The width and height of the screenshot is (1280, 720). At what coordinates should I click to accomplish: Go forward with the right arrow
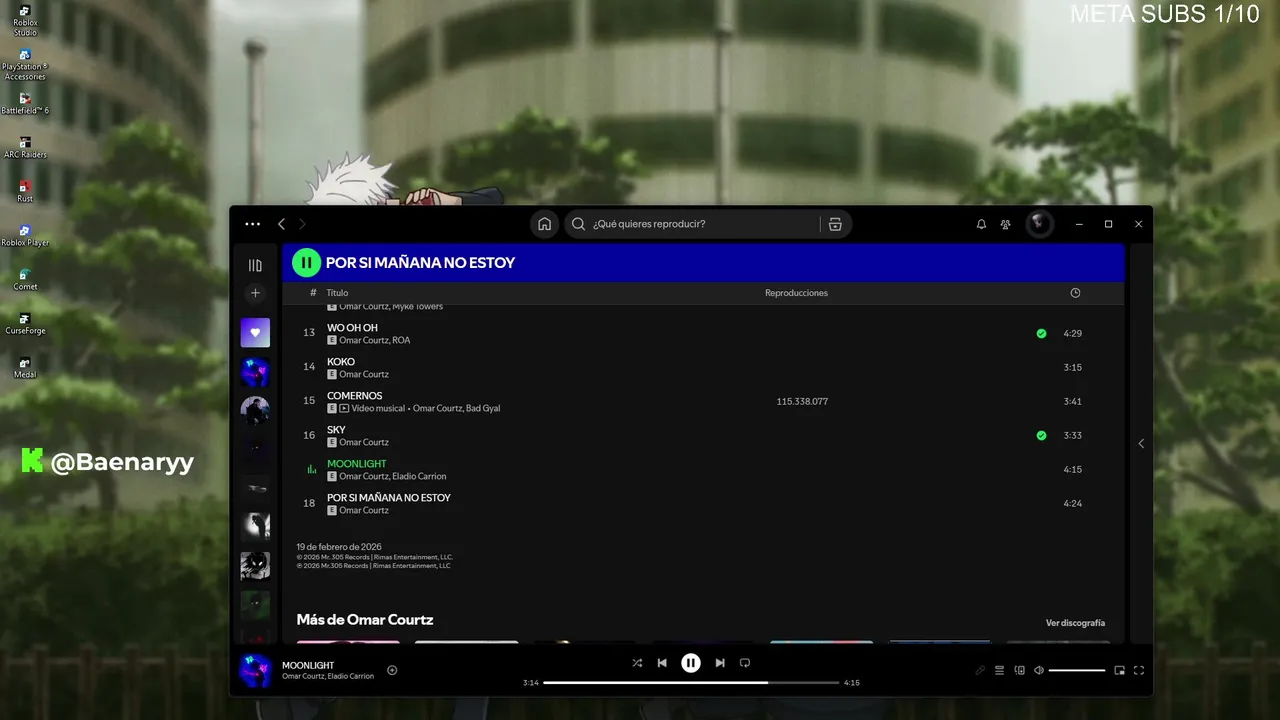302,224
